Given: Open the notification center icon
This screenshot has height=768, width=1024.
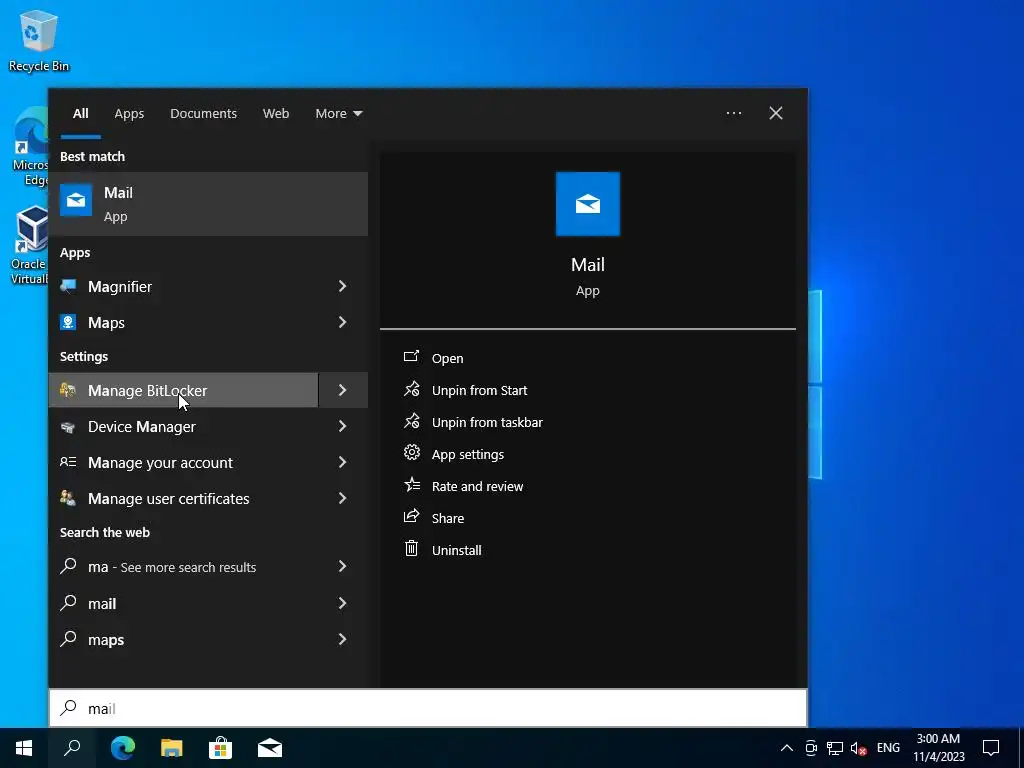Looking at the screenshot, I should coord(991,748).
